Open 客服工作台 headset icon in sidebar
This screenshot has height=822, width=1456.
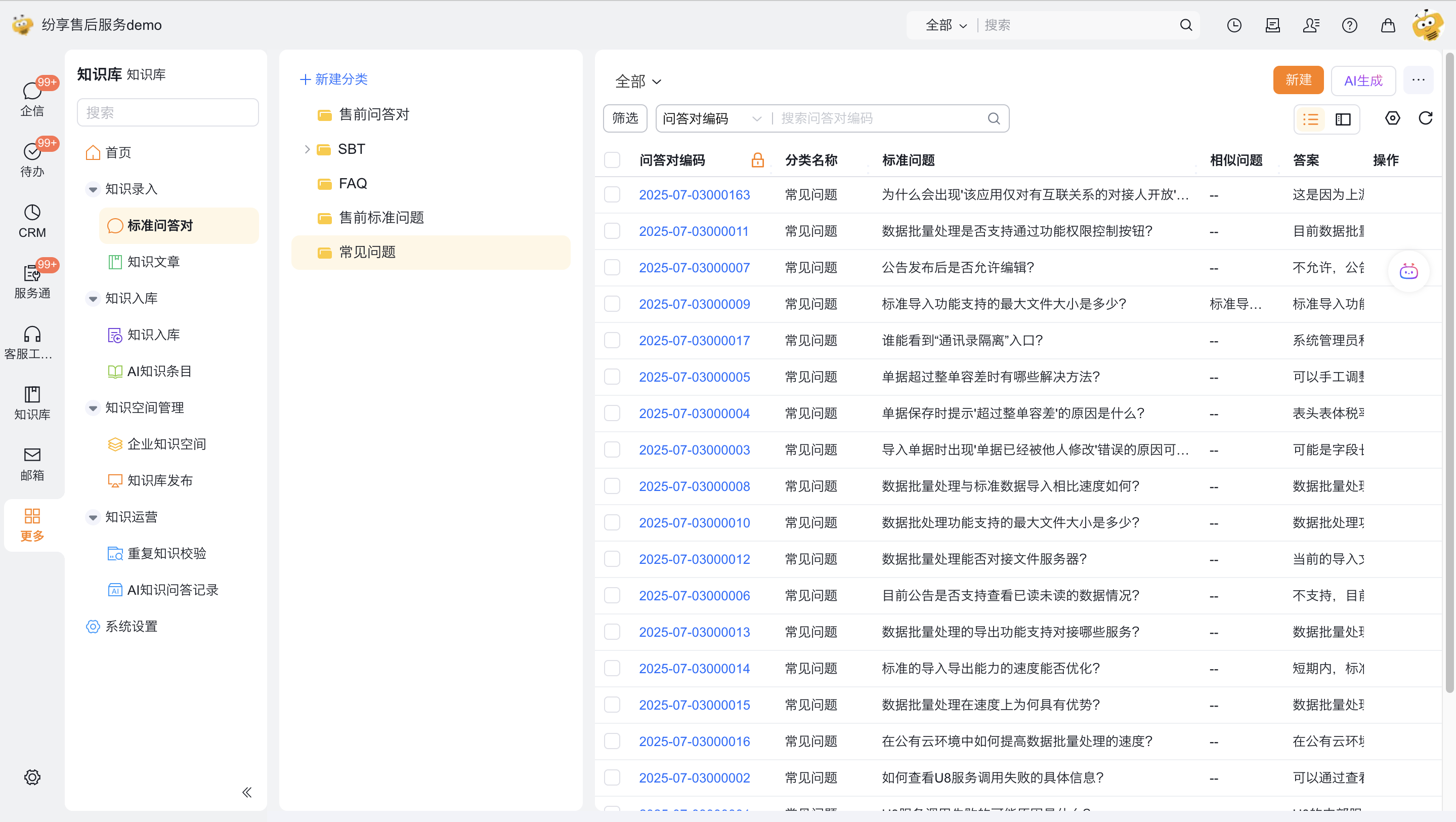[32, 335]
